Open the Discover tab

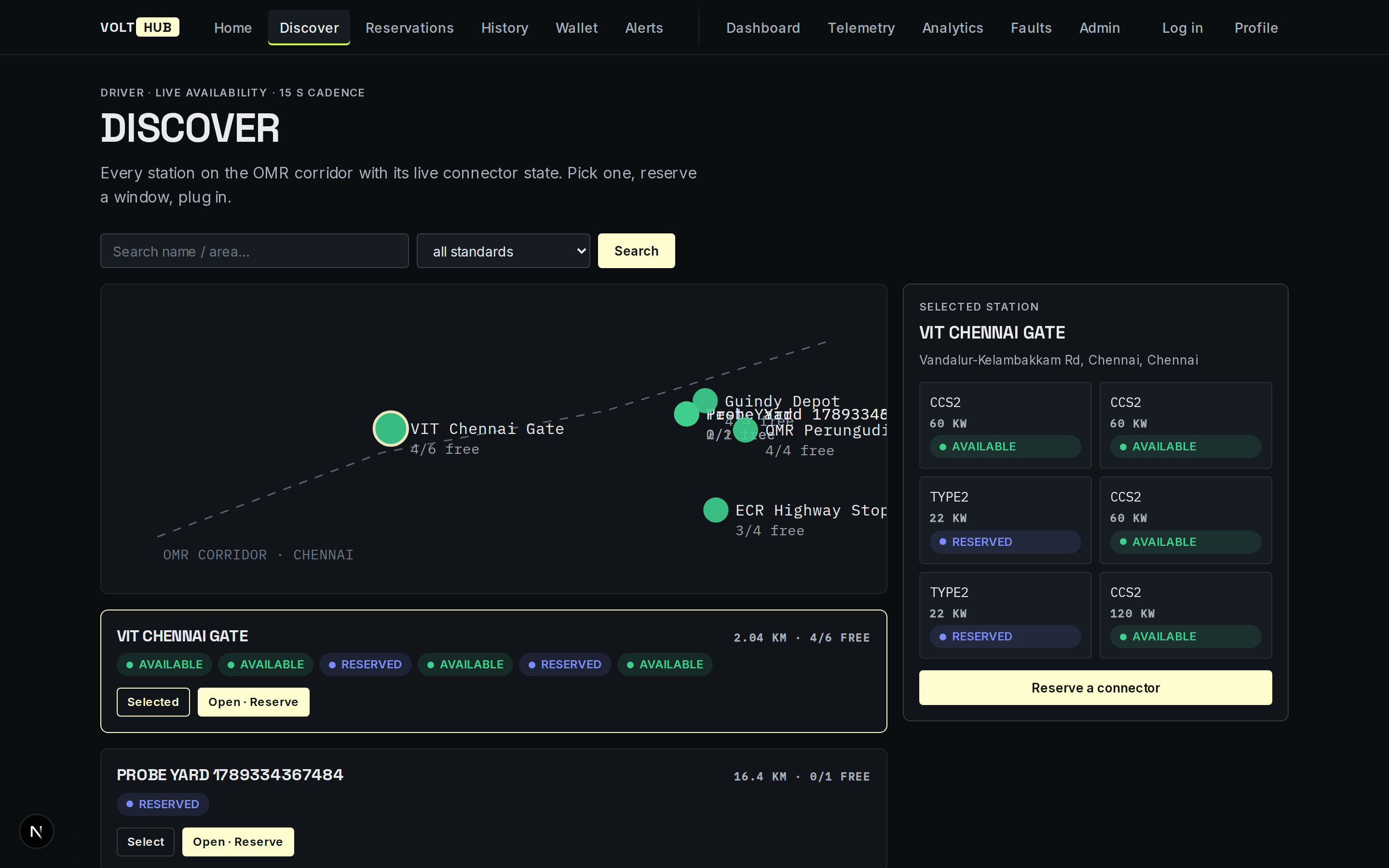[x=309, y=27]
